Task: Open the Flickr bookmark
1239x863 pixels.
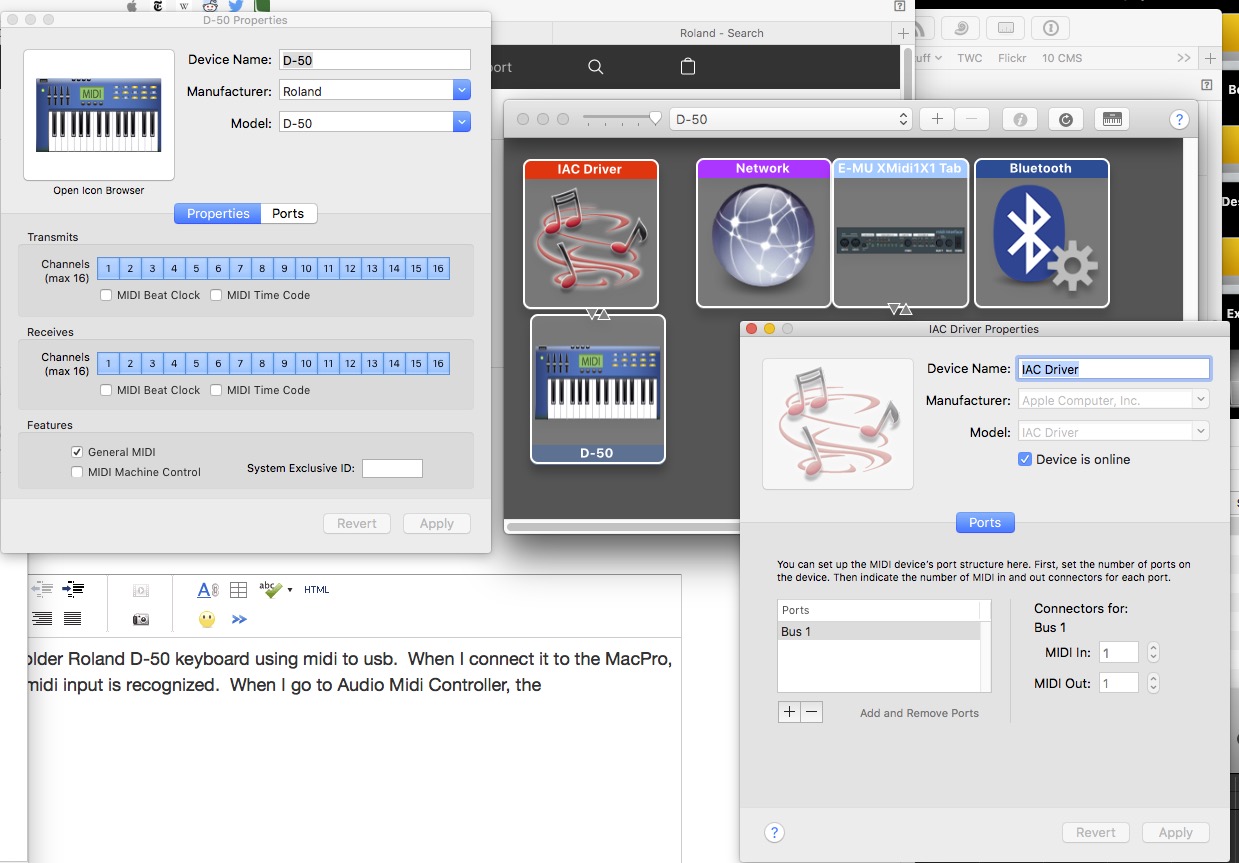Action: (1011, 57)
